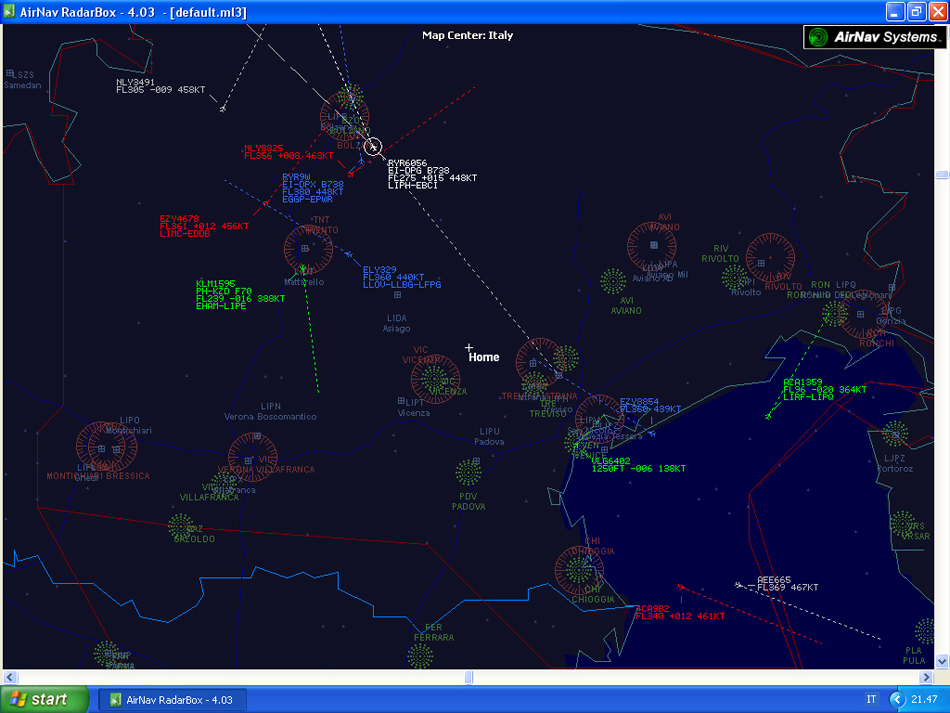
Task: Click the TNT Trento VOR compass rose
Action: tap(308, 249)
